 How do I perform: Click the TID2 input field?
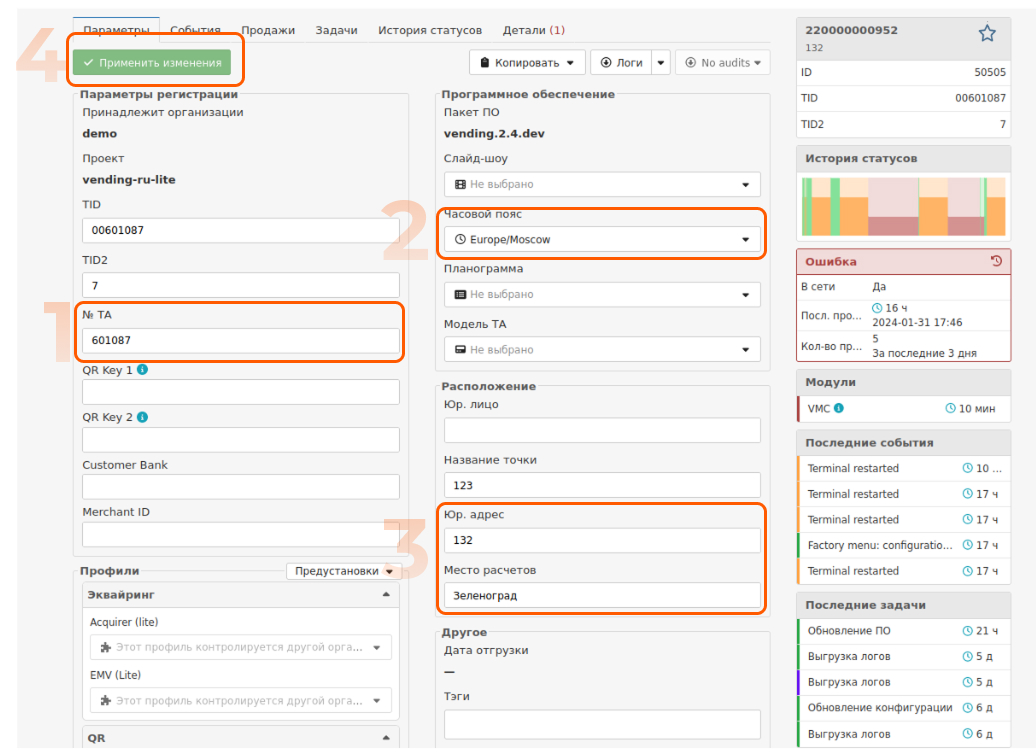click(240, 285)
